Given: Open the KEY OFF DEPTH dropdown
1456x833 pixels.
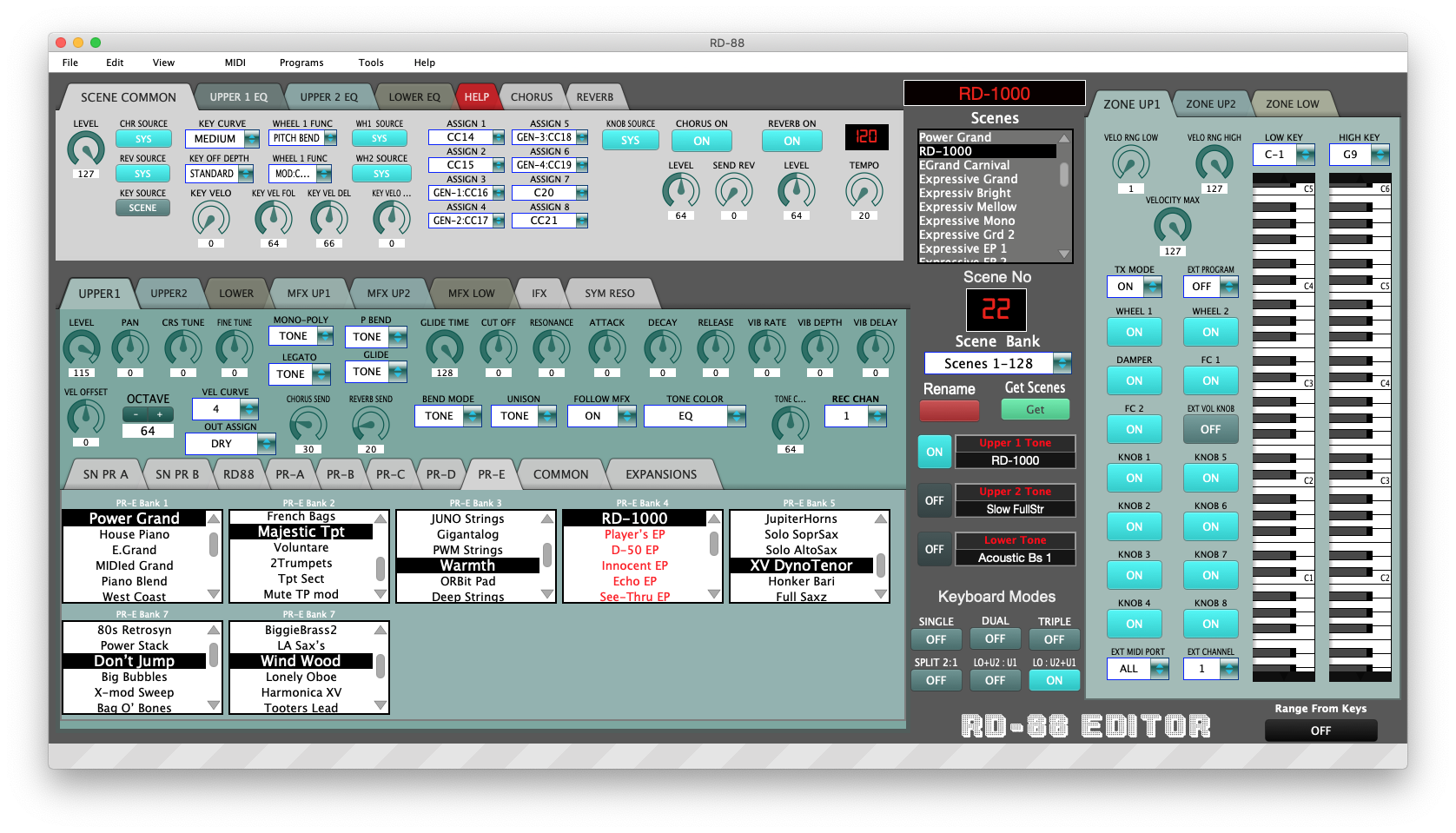Looking at the screenshot, I should pos(219,174).
